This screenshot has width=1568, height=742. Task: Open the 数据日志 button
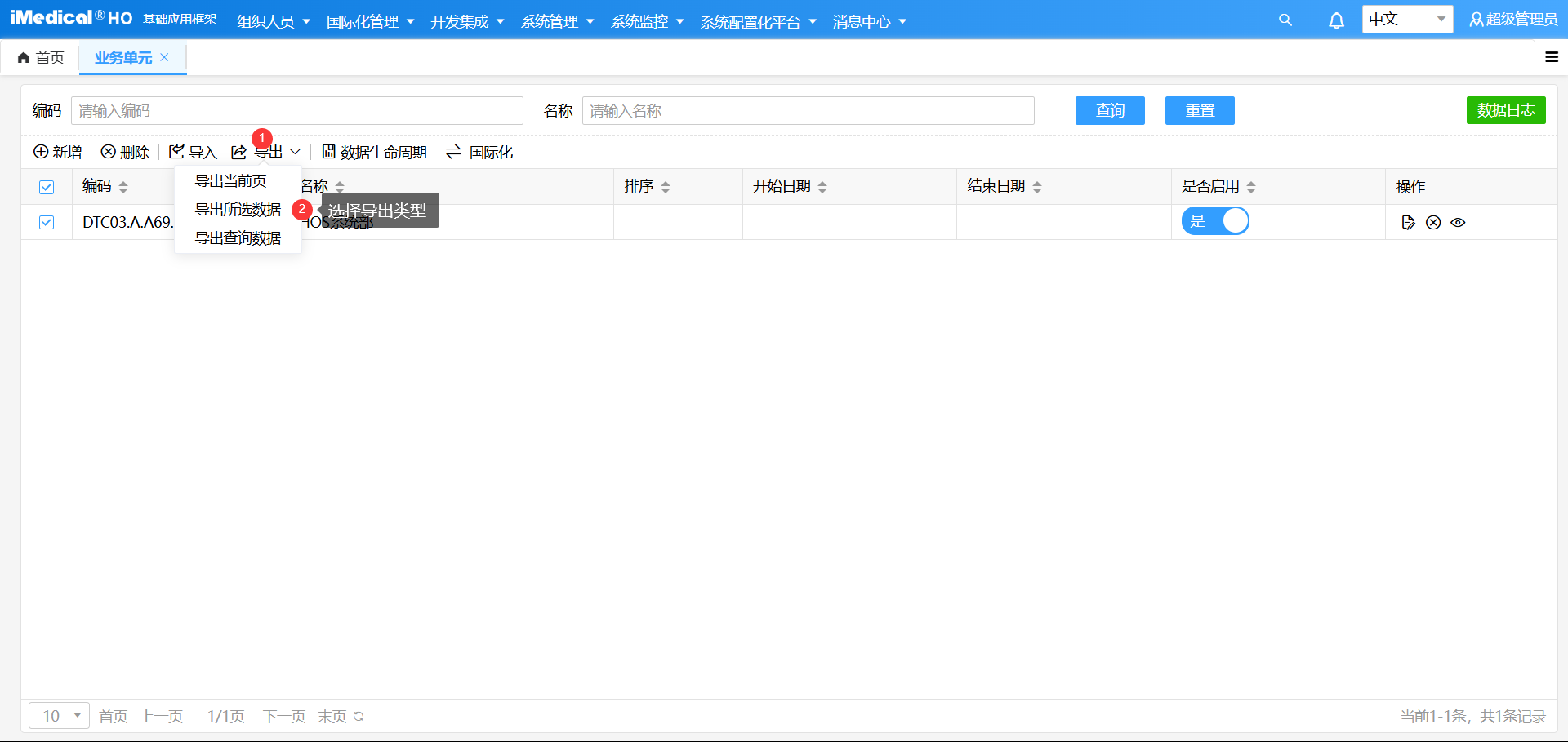point(1506,110)
